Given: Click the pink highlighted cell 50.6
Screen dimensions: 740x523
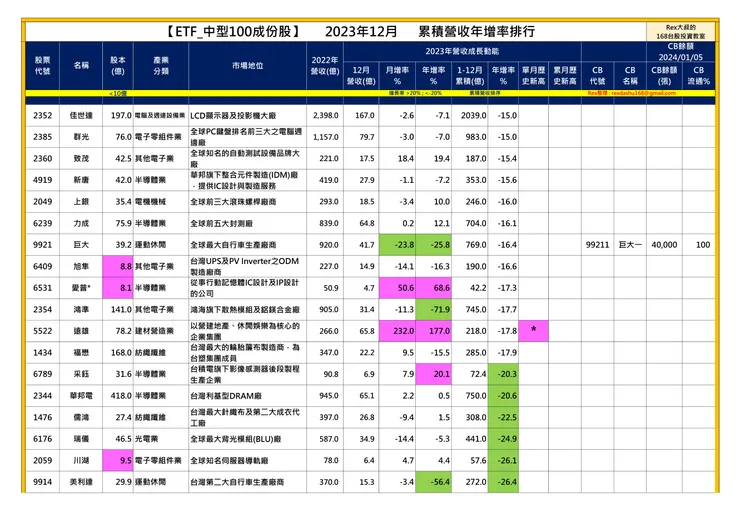Looking at the screenshot, I should (397, 288).
